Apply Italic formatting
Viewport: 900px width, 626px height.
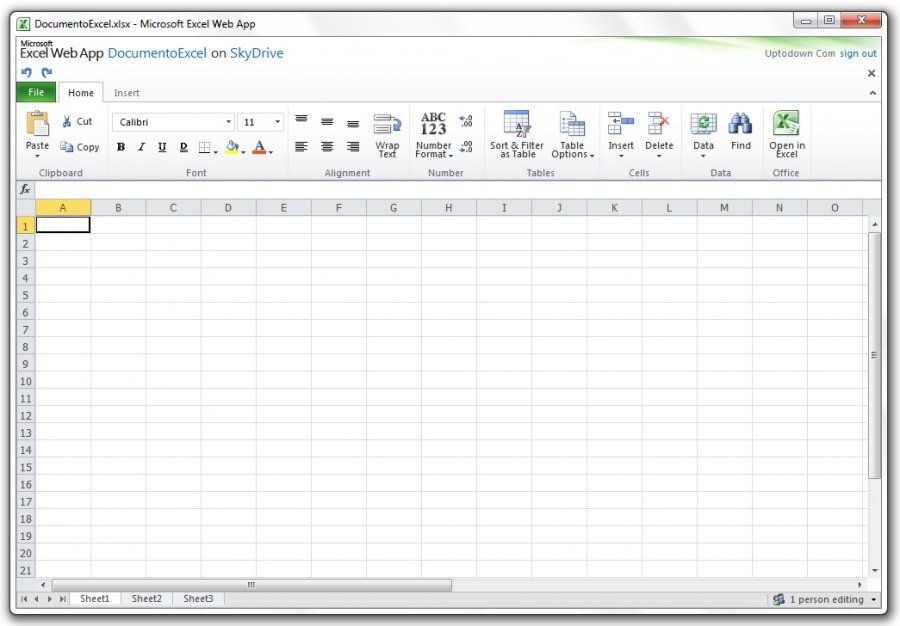140,147
